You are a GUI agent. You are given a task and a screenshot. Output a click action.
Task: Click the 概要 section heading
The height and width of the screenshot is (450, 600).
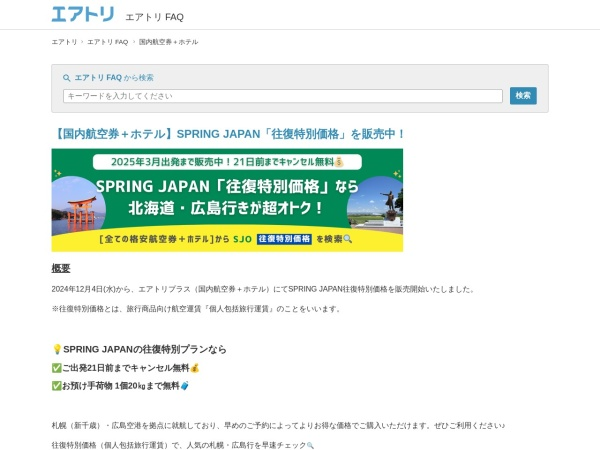click(61, 268)
